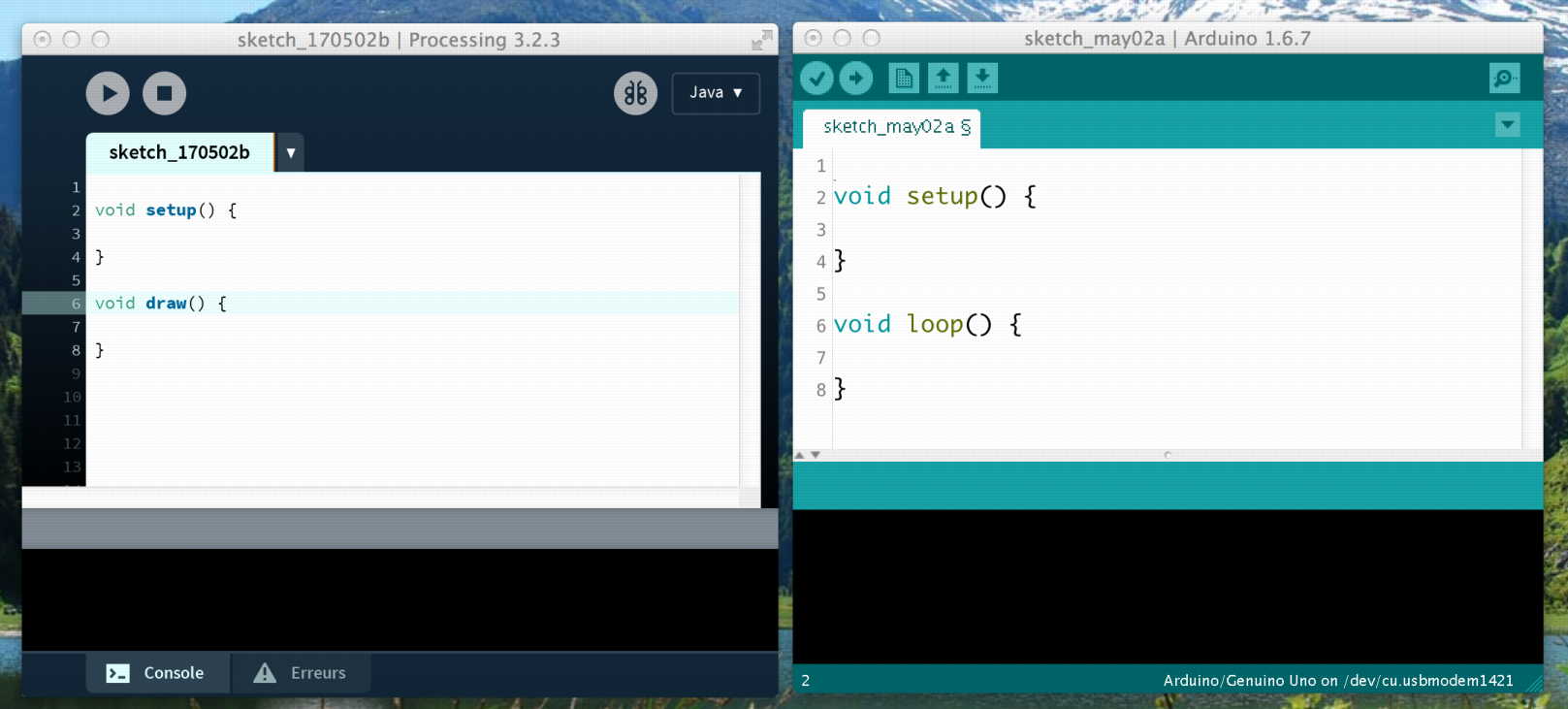Click the Processing editor horizontal scrollbar
Viewport: 1568px width, 709px height.
[381, 498]
